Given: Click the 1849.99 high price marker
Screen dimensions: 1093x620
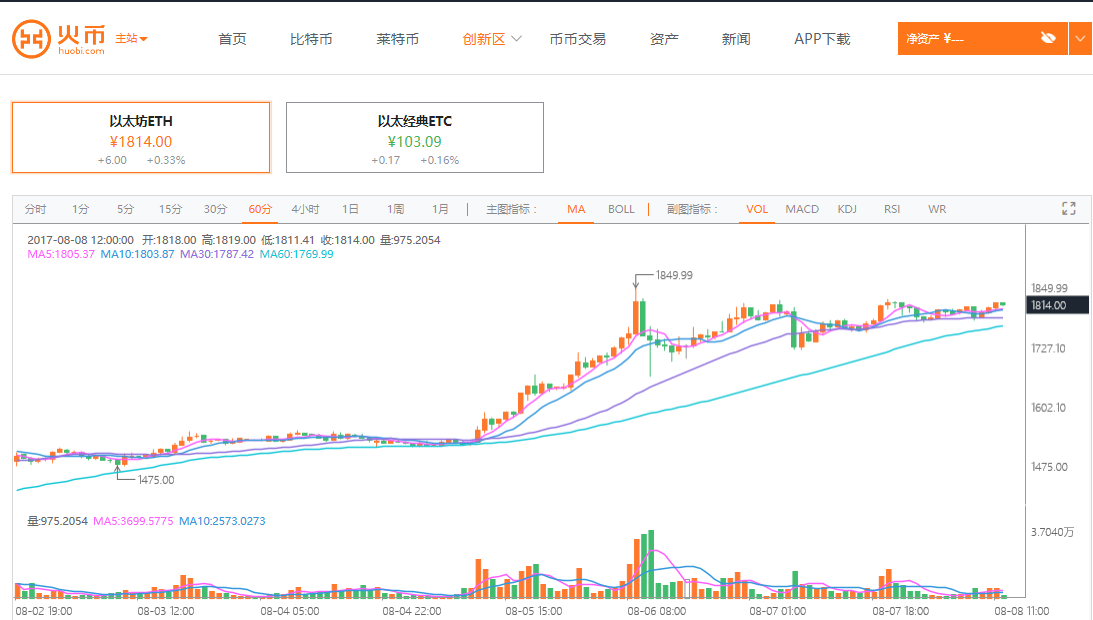Looking at the screenshot, I should (673, 275).
